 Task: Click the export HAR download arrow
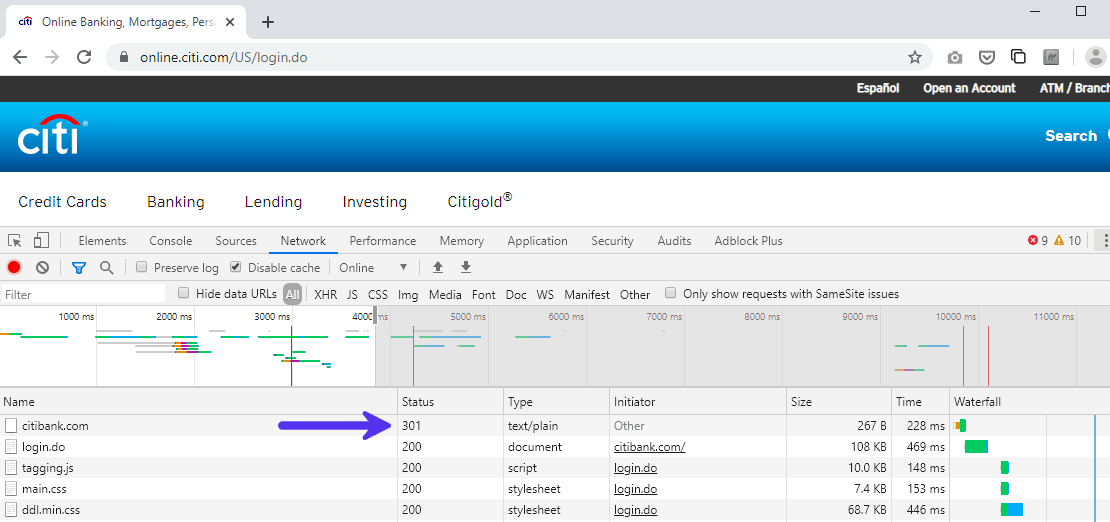465,268
